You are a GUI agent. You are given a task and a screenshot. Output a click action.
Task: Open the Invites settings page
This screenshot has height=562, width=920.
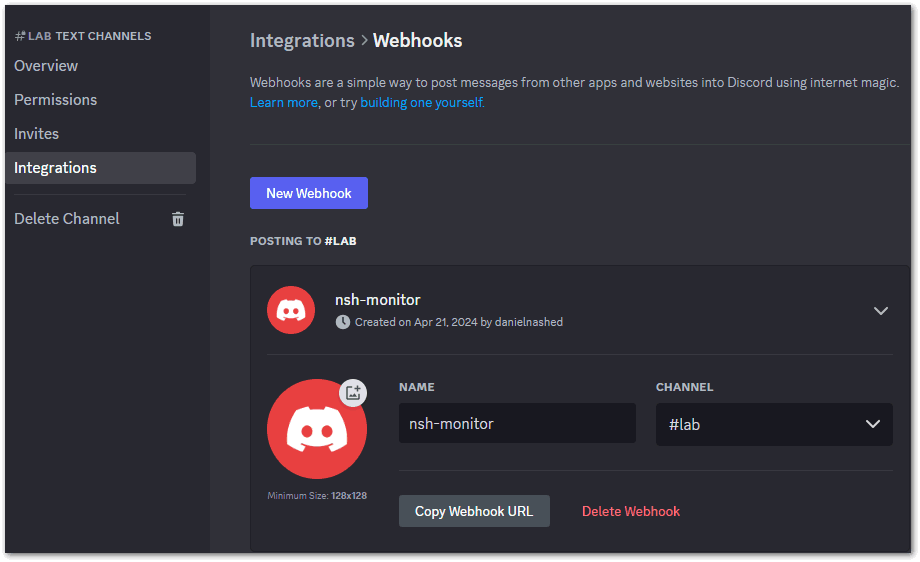pyautogui.click(x=36, y=134)
